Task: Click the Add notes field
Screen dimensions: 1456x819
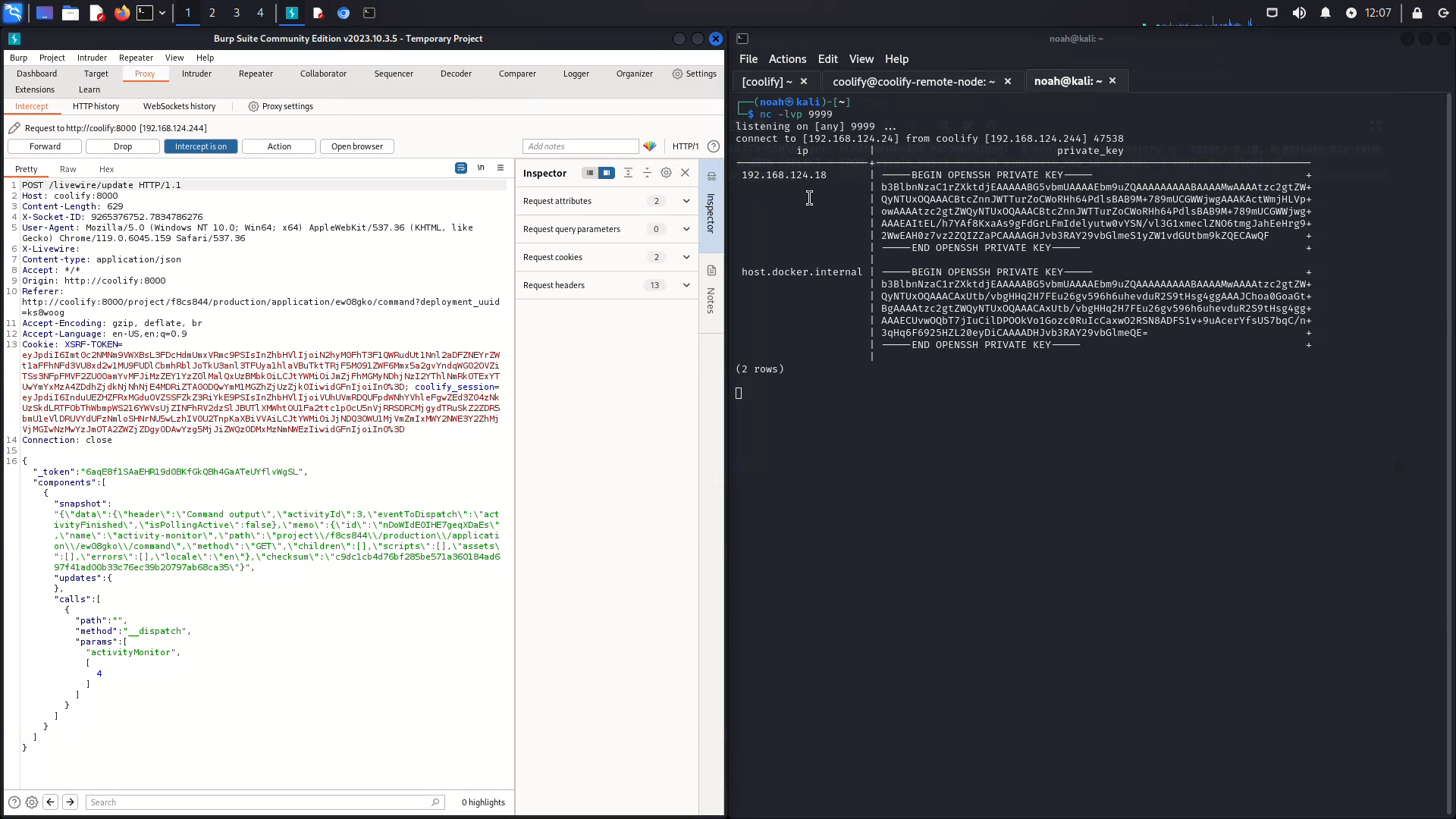Action: coord(581,146)
